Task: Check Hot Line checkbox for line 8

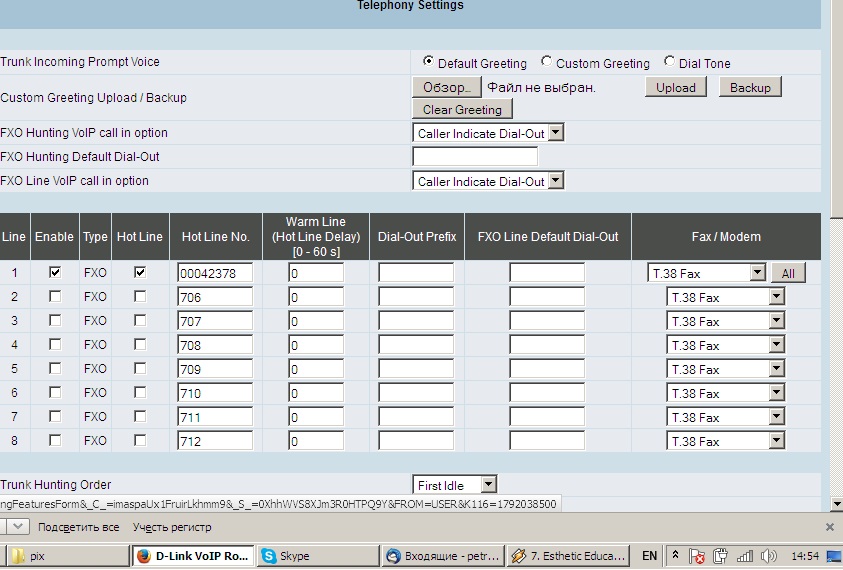Action: point(140,440)
